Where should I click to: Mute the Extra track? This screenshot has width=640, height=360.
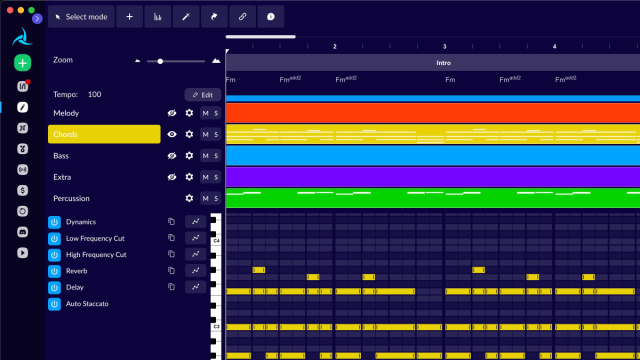coord(205,177)
